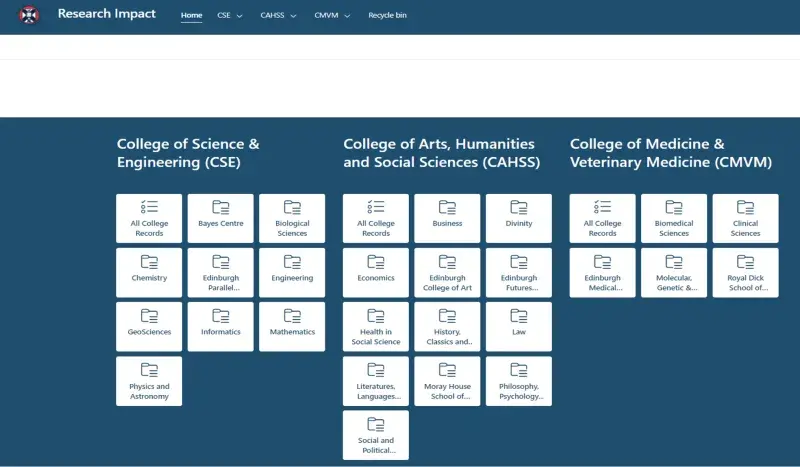800x467 pixels.
Task: Open the Recycle bin link
Action: (x=387, y=15)
